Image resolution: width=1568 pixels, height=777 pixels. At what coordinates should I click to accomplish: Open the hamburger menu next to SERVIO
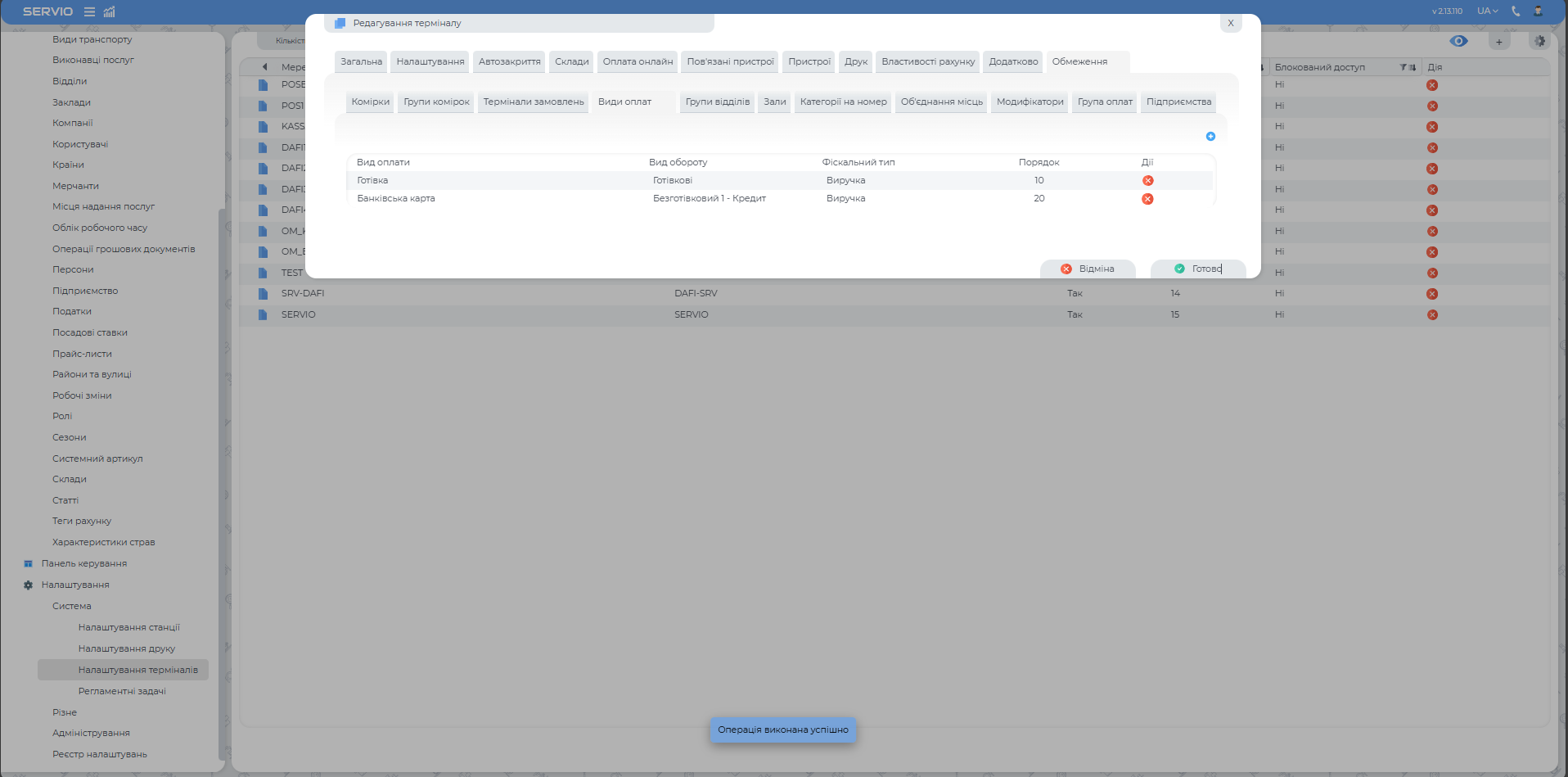[x=90, y=11]
